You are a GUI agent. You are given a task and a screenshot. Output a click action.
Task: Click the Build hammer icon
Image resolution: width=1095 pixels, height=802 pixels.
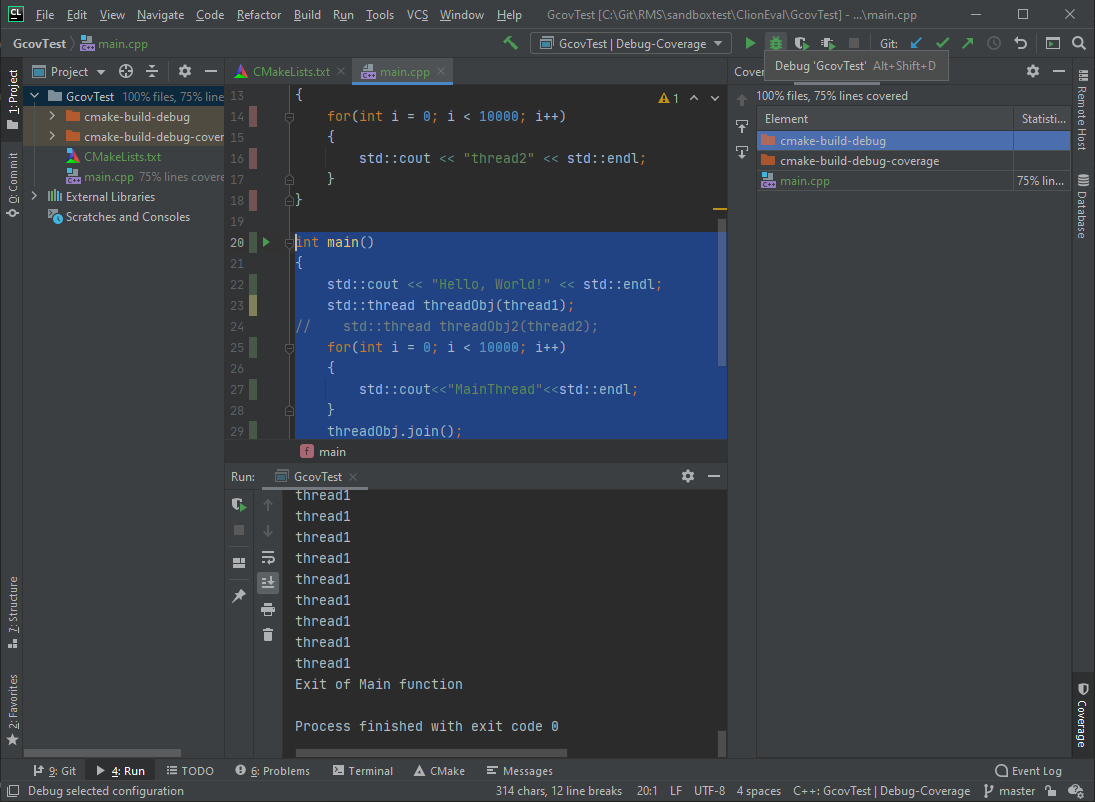[511, 43]
